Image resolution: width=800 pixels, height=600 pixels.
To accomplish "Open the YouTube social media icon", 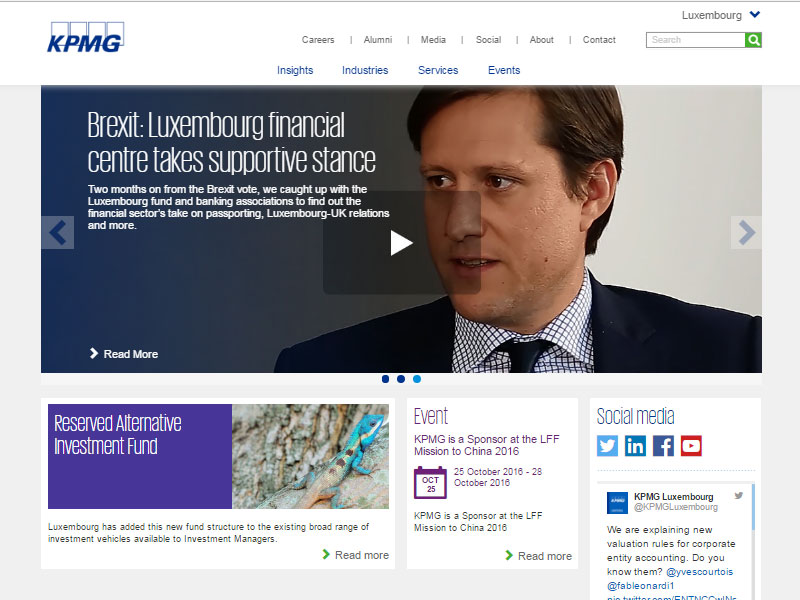I will tap(691, 446).
